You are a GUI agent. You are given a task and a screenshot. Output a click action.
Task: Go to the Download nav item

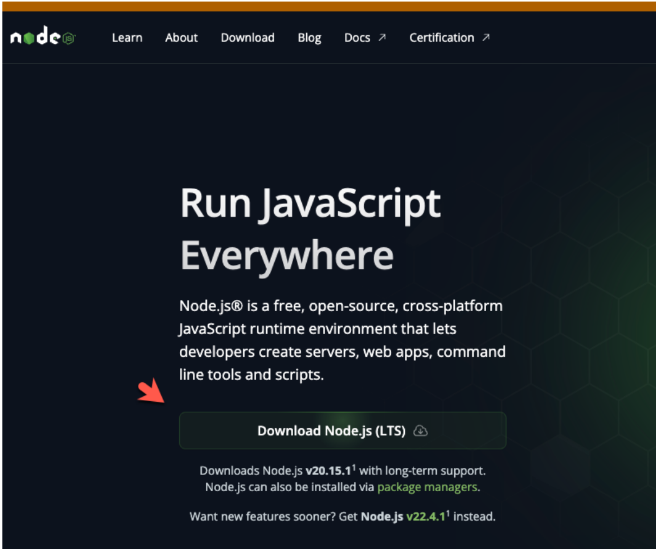(248, 38)
